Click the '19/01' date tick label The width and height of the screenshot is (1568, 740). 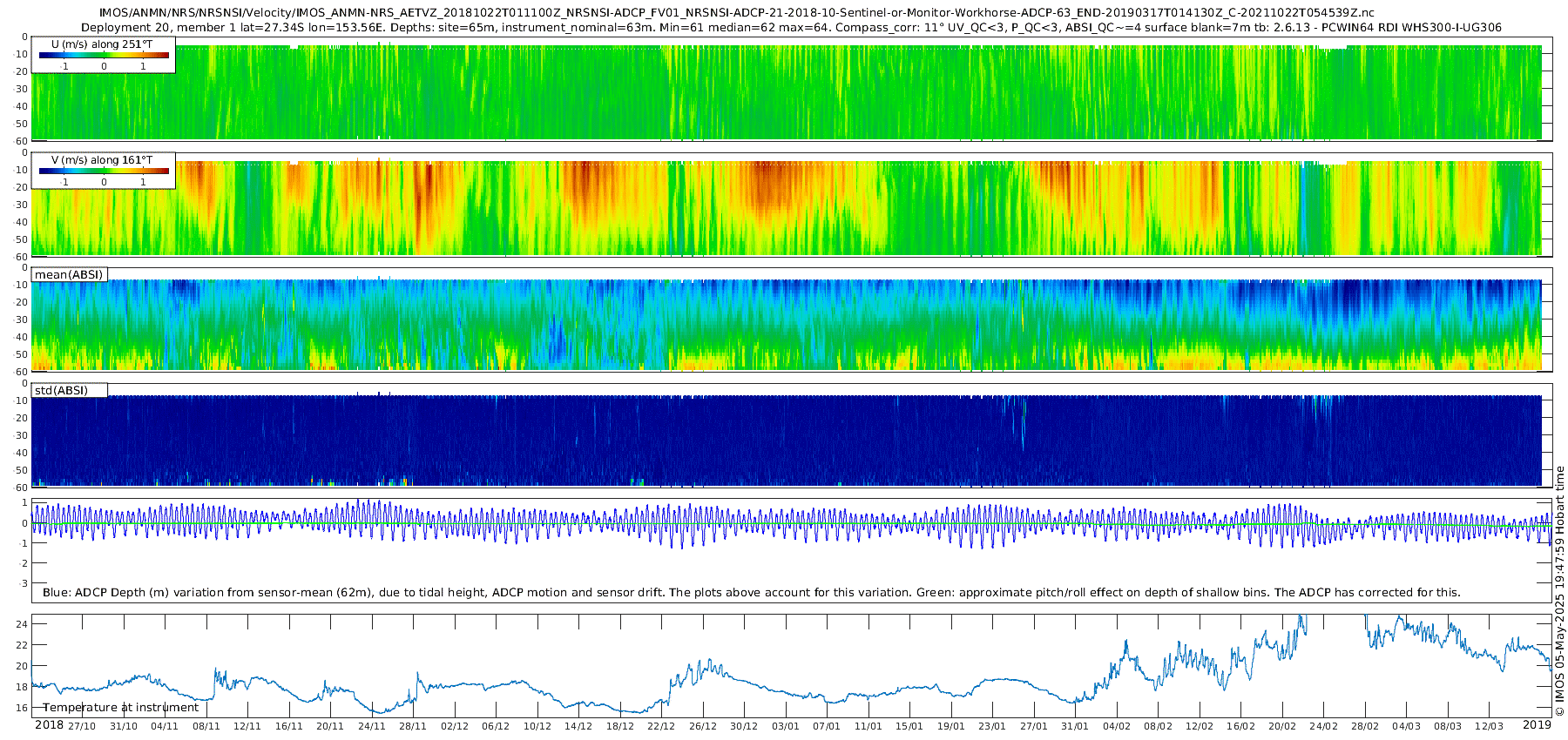pyautogui.click(x=951, y=726)
